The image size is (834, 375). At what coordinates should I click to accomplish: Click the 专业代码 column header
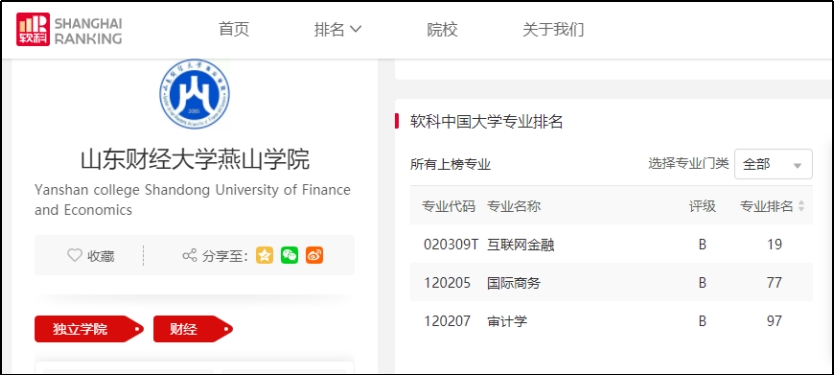click(448, 206)
